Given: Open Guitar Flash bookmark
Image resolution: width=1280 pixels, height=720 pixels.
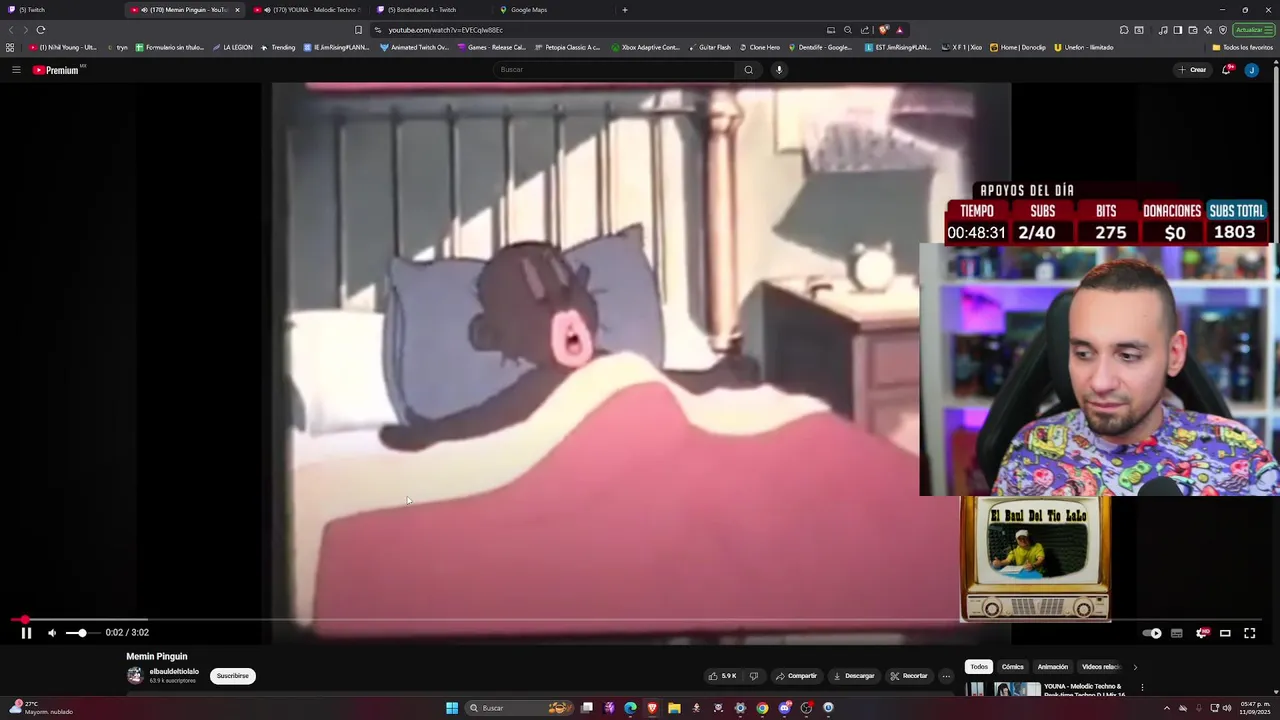Looking at the screenshot, I should pyautogui.click(x=710, y=47).
